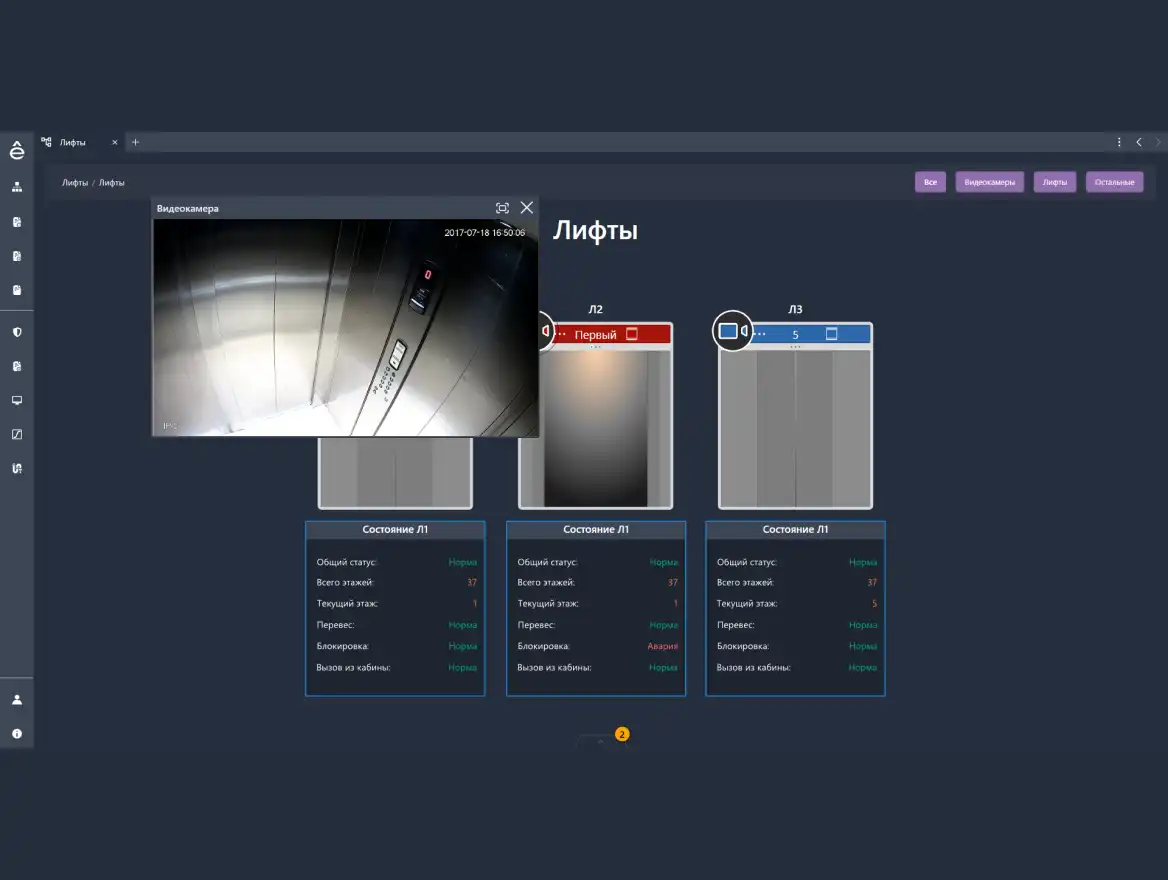Viewport: 1168px width, 880px height.
Task: Toggle the Лифты filter button
Action: pyautogui.click(x=1054, y=182)
